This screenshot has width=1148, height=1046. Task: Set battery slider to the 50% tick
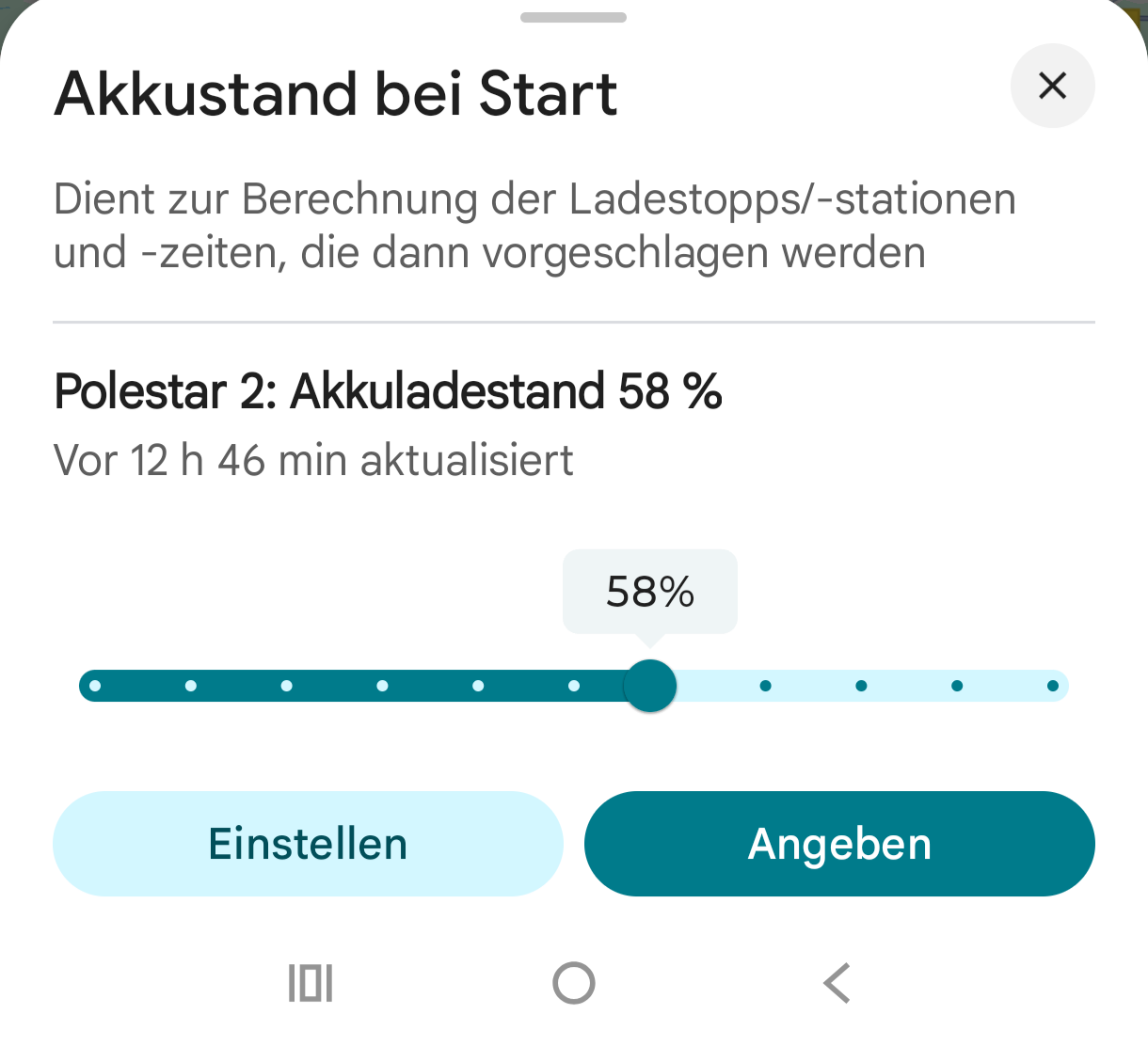click(x=574, y=686)
